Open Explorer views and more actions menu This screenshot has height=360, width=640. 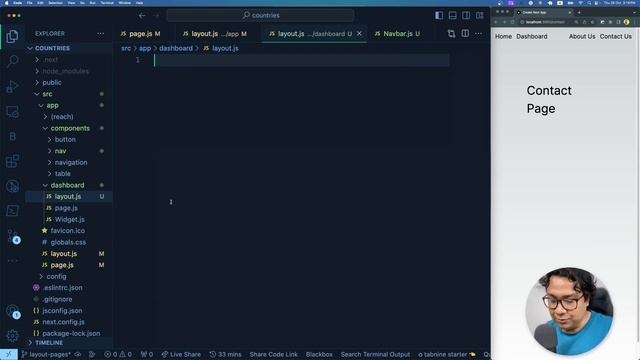(100, 33)
